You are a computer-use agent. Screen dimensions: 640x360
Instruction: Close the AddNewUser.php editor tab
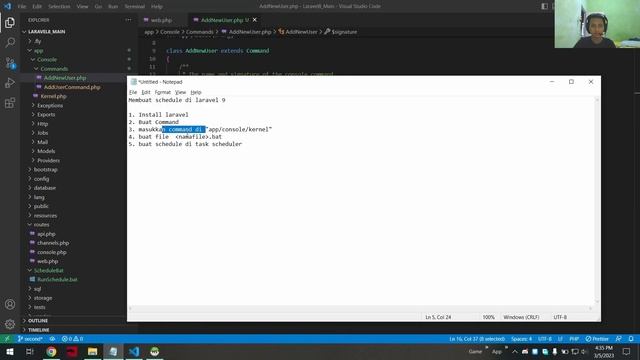255,20
